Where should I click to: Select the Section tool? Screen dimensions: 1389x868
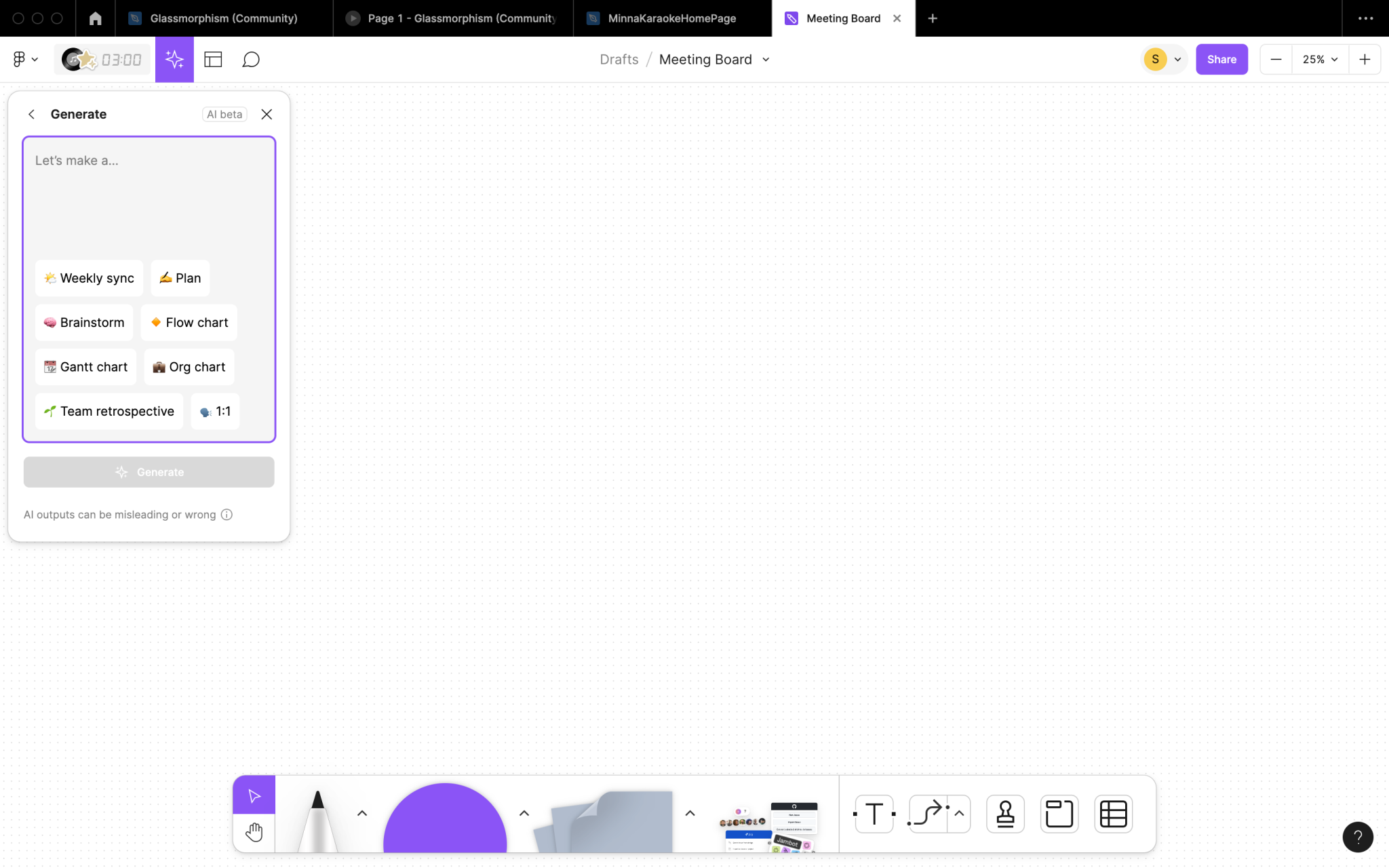click(x=1058, y=813)
